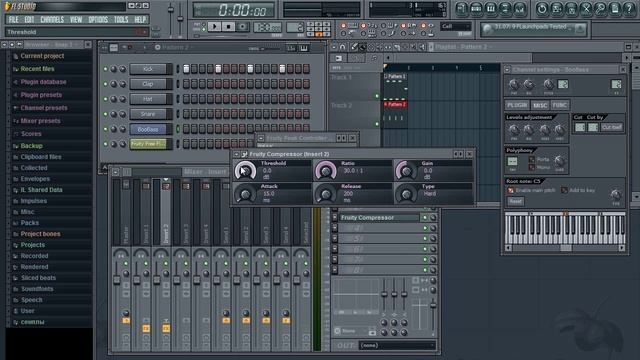Expand the Packs folder in Browser
Screen dimensions: 640x360
tap(30, 223)
